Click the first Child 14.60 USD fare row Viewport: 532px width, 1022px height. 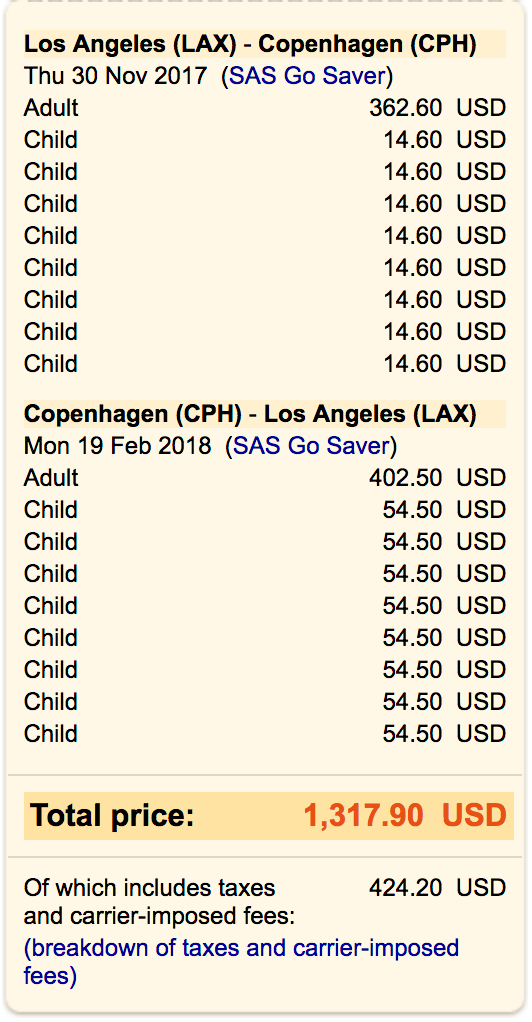coord(265,139)
